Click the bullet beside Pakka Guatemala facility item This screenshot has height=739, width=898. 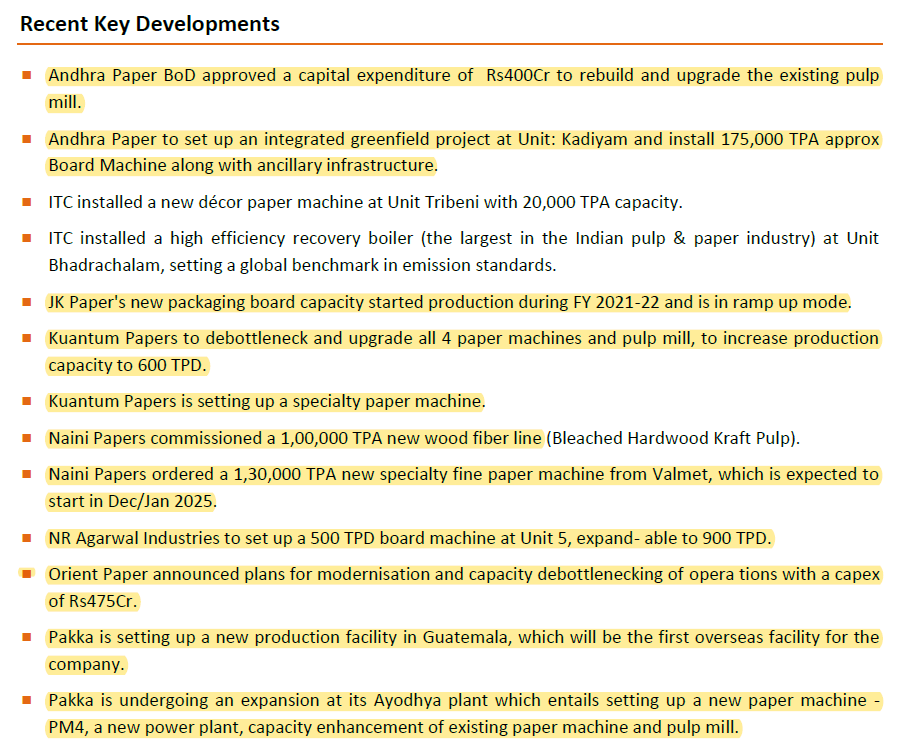coord(27,637)
